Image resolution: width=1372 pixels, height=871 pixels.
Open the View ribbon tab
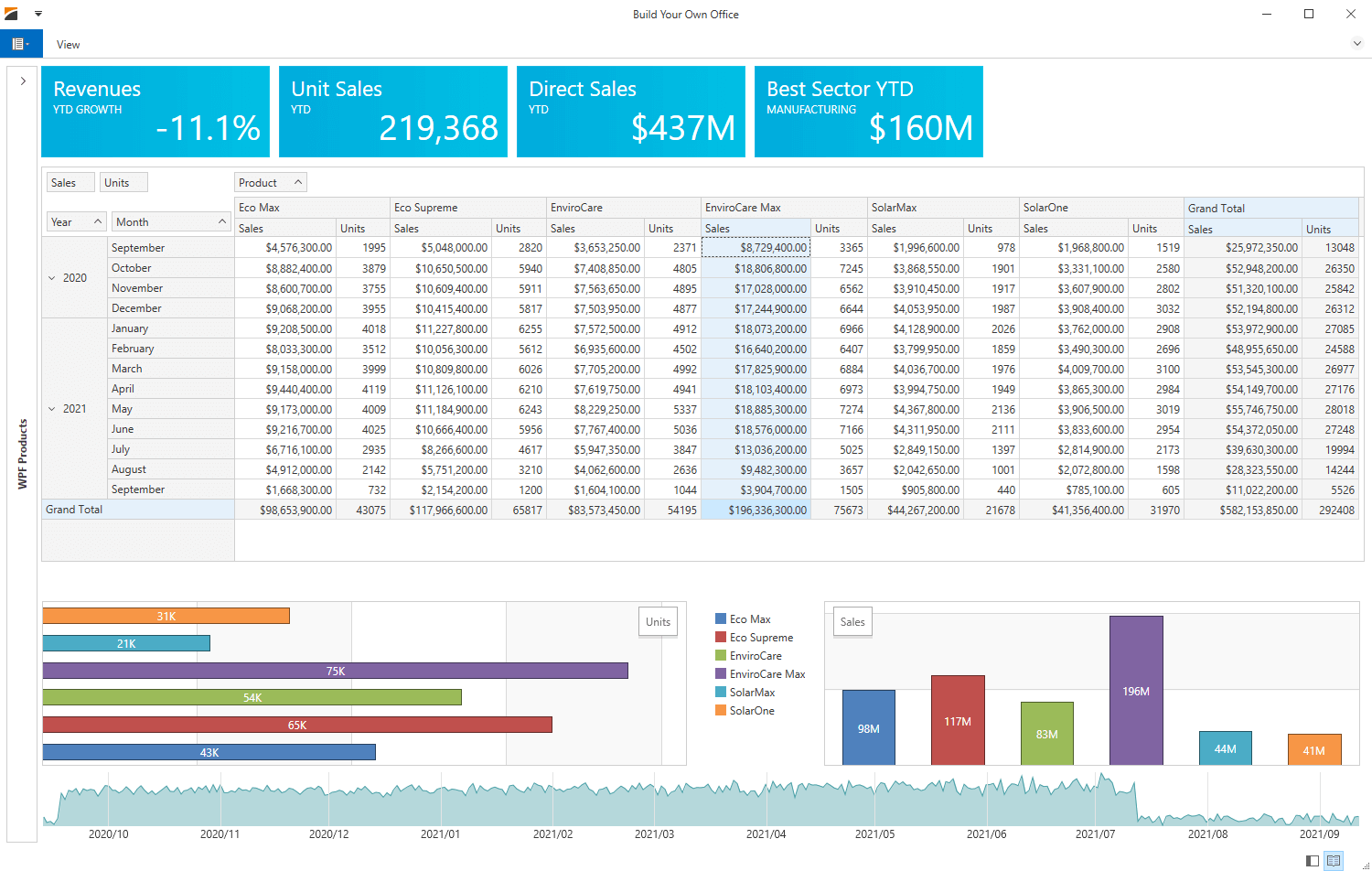click(x=68, y=45)
